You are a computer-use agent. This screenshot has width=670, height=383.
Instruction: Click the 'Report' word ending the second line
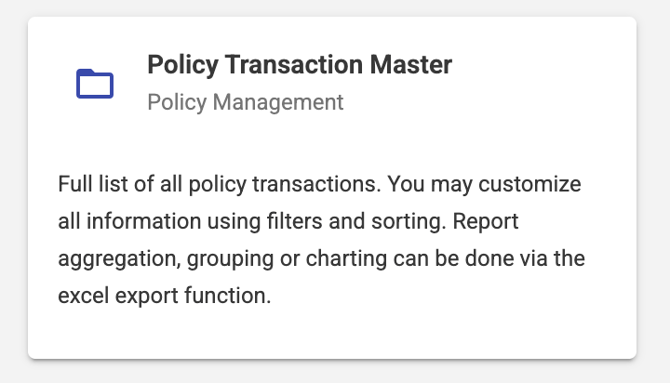pos(485,223)
